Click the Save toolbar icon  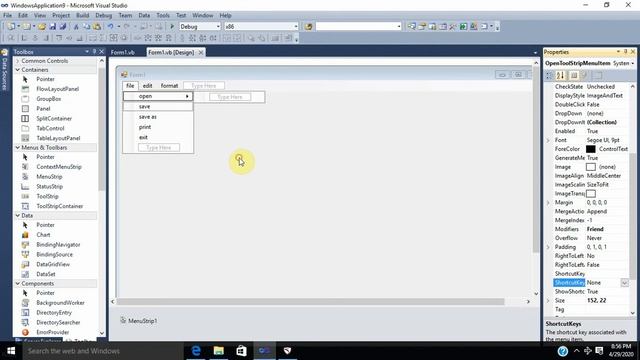click(53, 27)
